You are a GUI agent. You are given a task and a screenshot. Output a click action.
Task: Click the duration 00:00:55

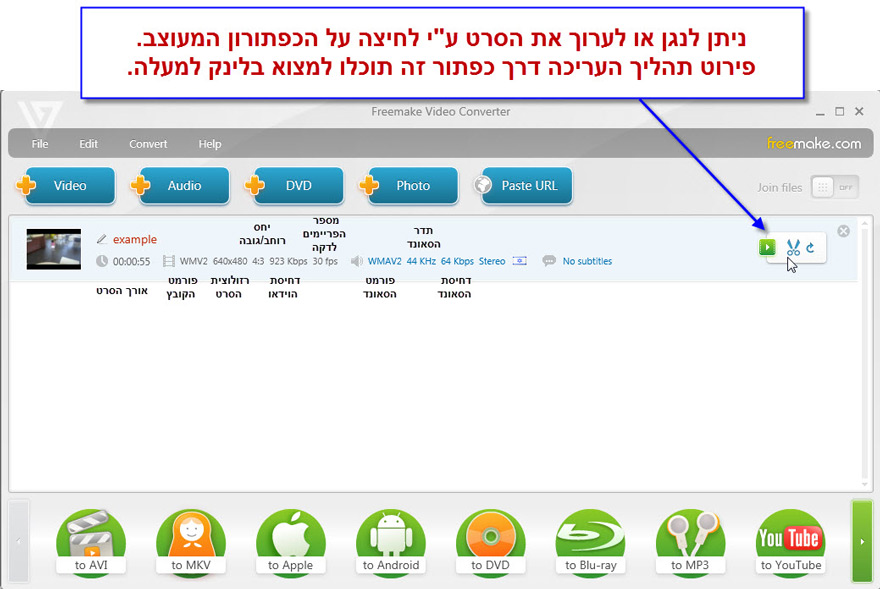click(131, 261)
